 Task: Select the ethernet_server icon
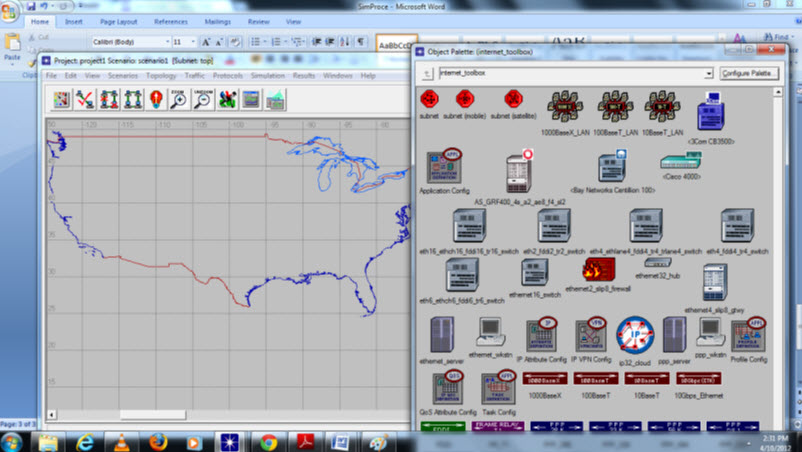click(x=442, y=335)
